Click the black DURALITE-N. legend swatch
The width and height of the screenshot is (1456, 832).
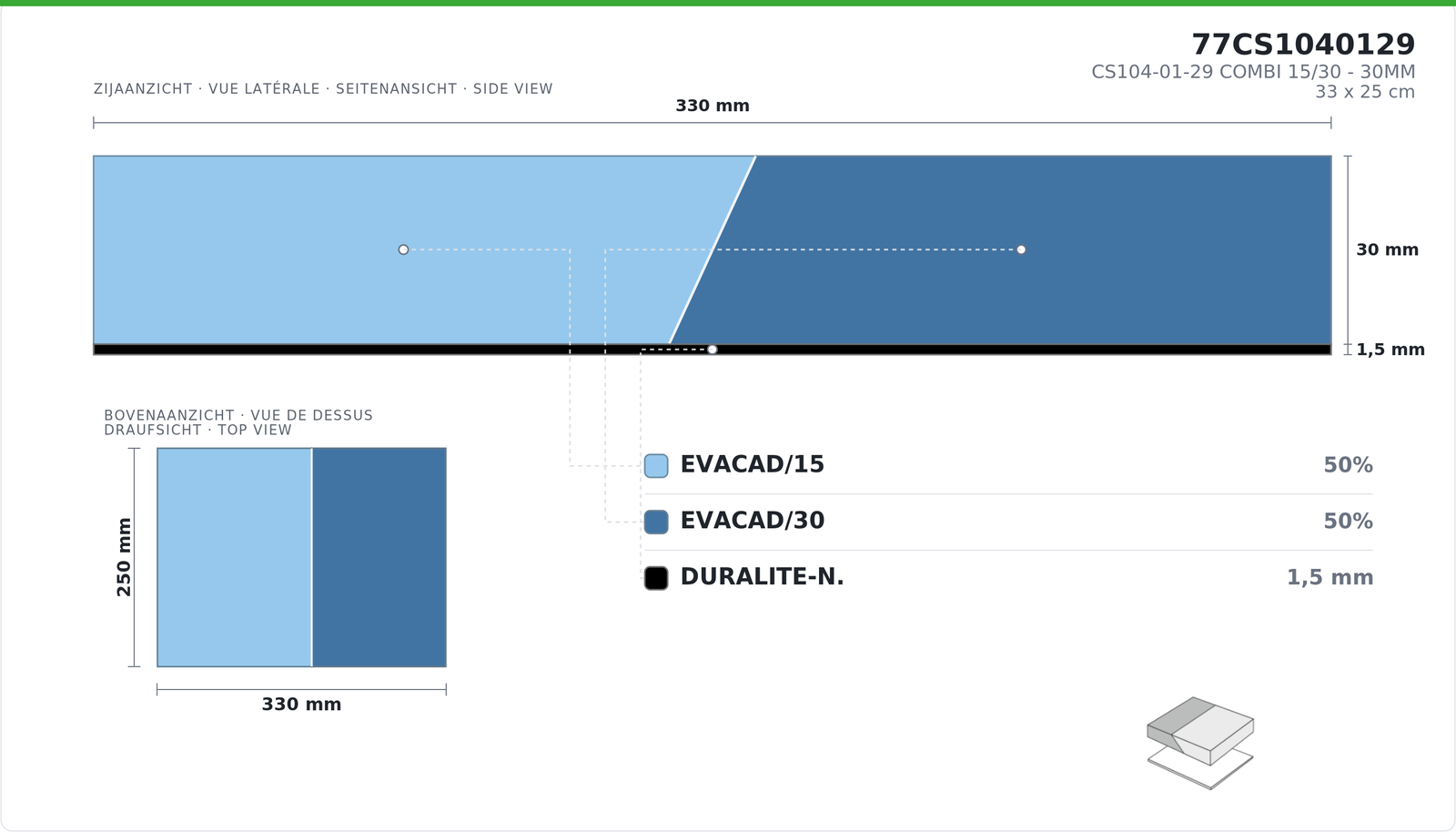(x=656, y=578)
